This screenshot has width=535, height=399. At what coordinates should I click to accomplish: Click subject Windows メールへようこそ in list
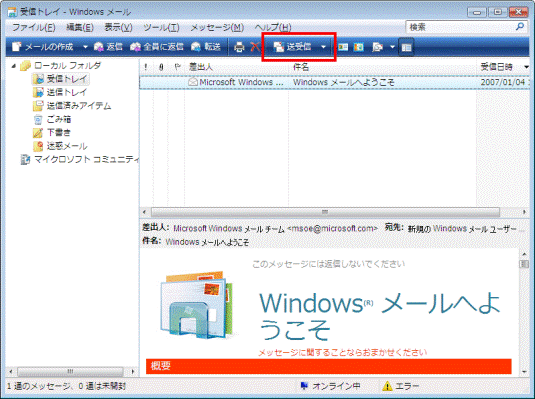[343, 82]
